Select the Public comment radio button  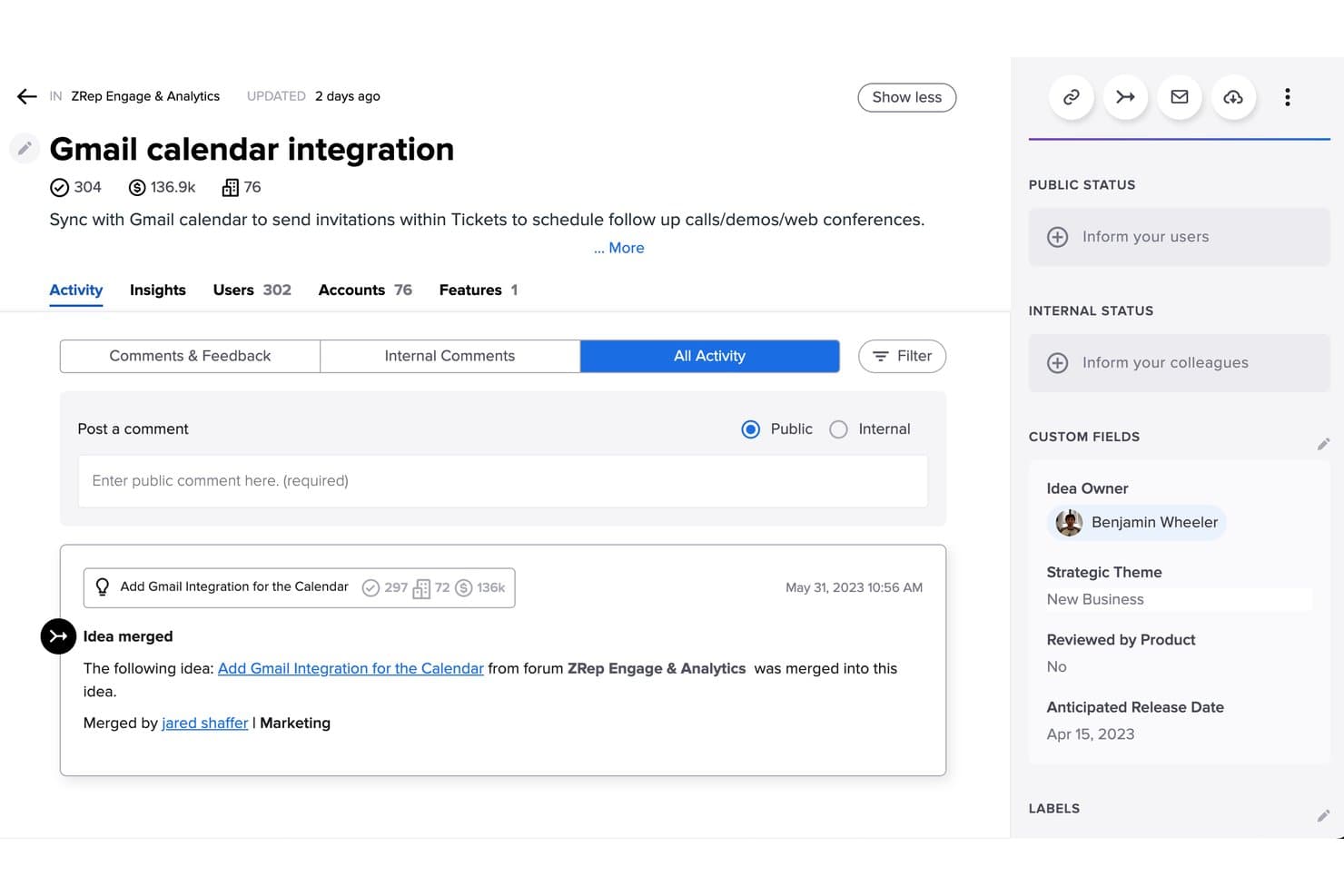[x=750, y=429]
